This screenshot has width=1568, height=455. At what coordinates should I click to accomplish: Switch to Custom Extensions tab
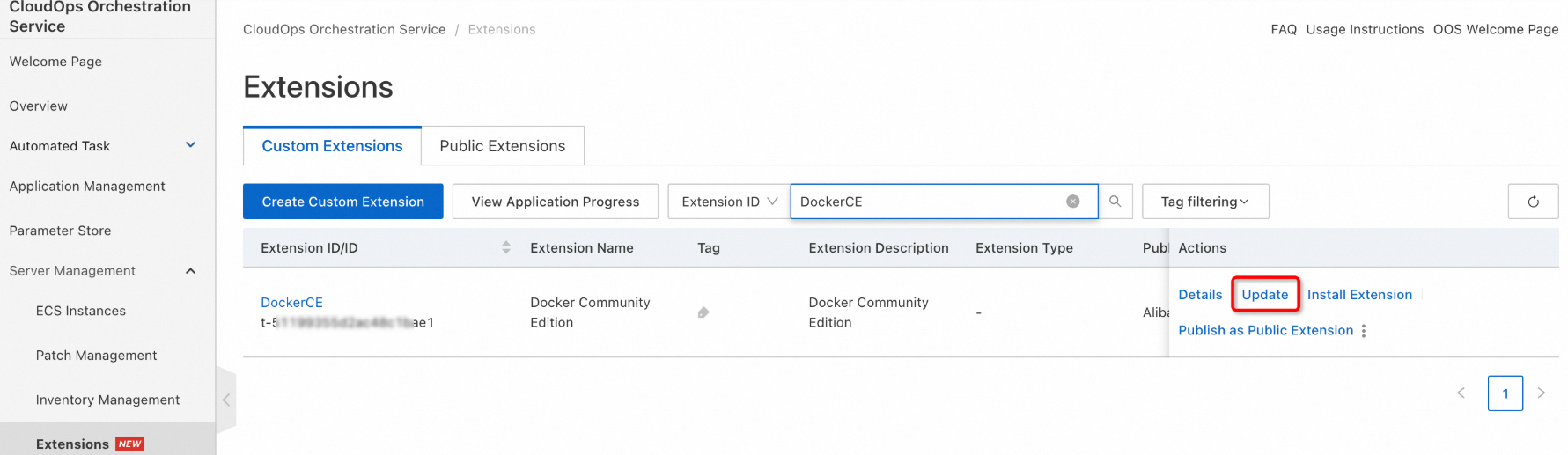tap(332, 146)
